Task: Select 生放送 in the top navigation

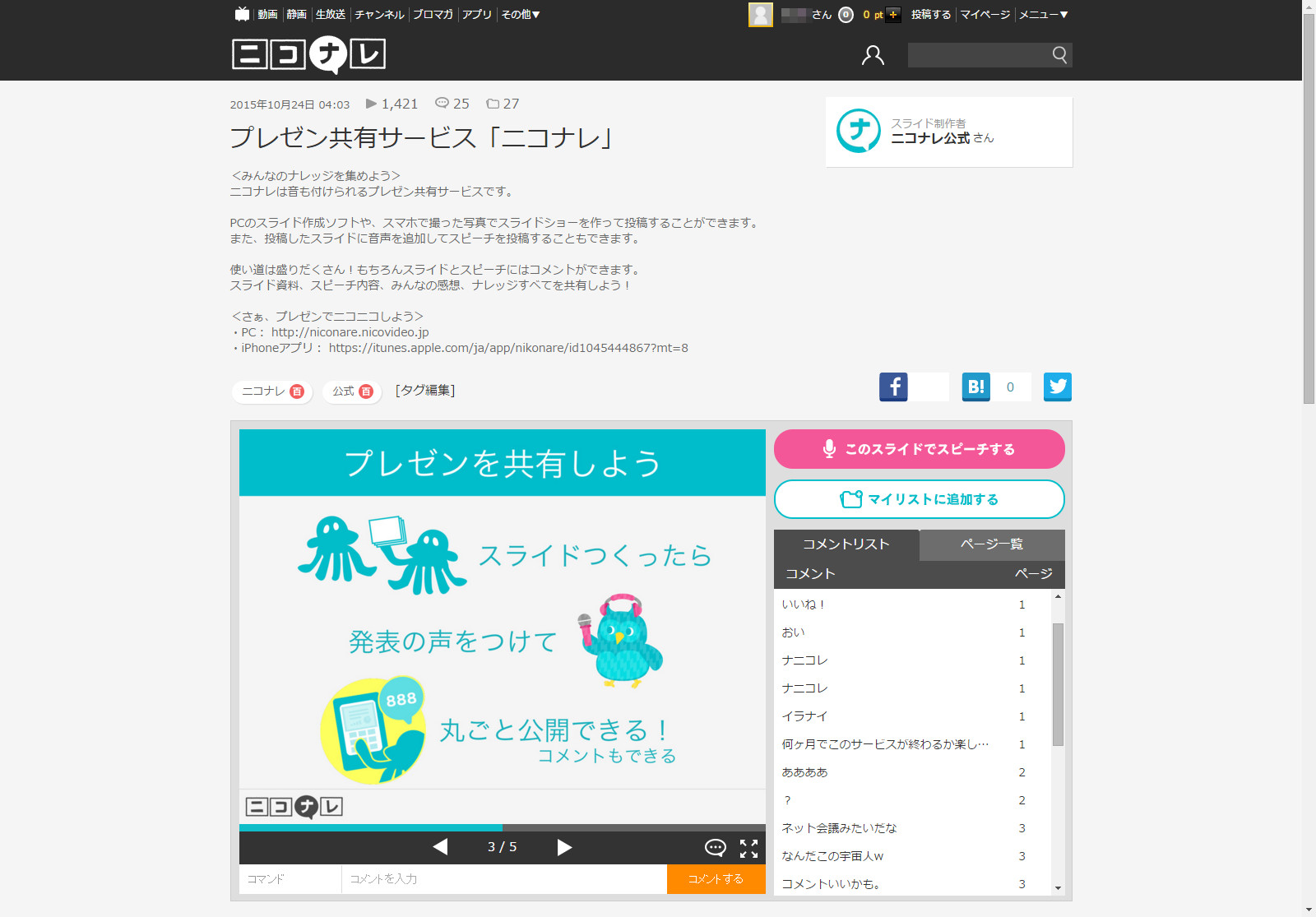Action: [329, 14]
